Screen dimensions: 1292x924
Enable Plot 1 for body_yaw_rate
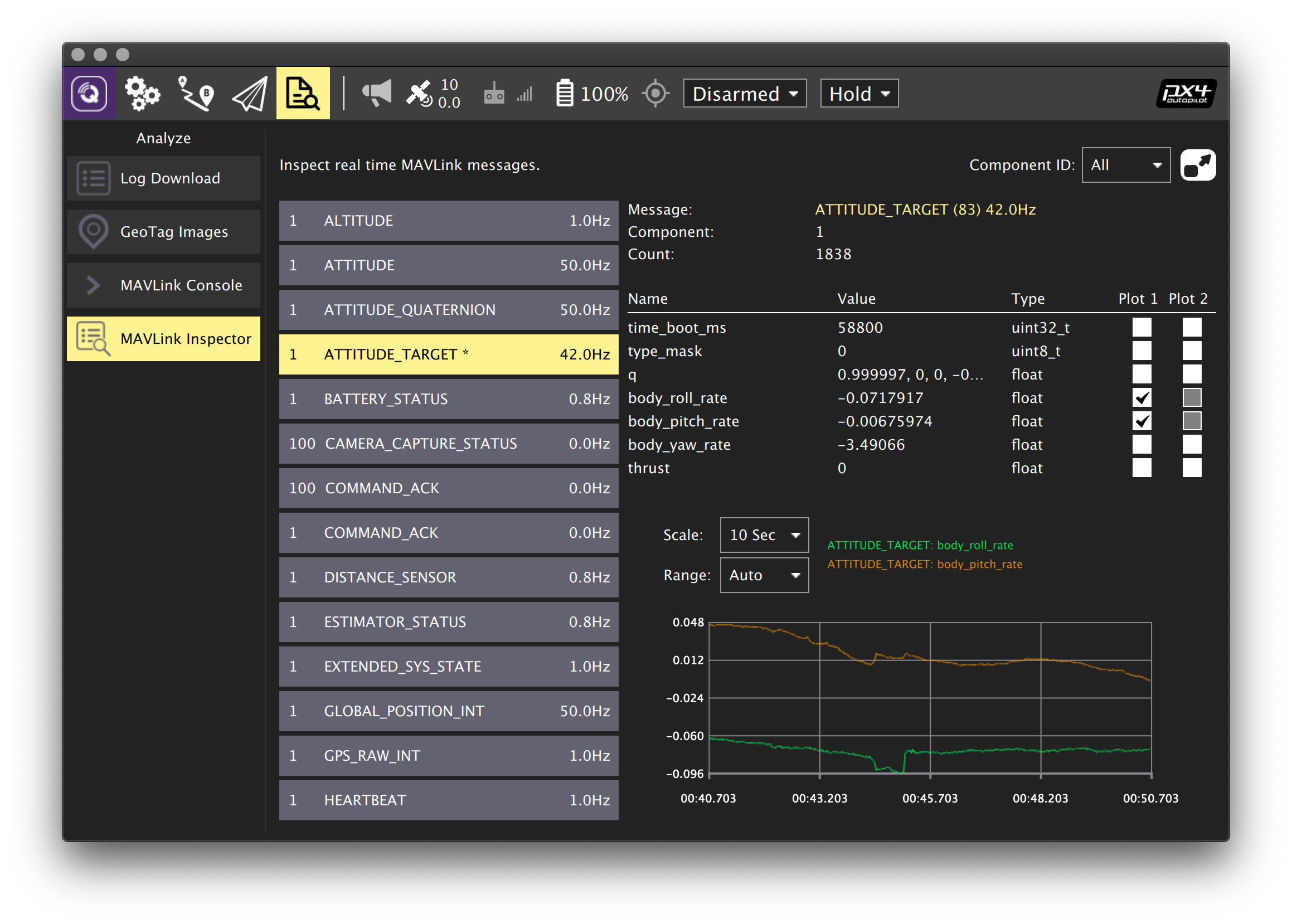point(1142,444)
